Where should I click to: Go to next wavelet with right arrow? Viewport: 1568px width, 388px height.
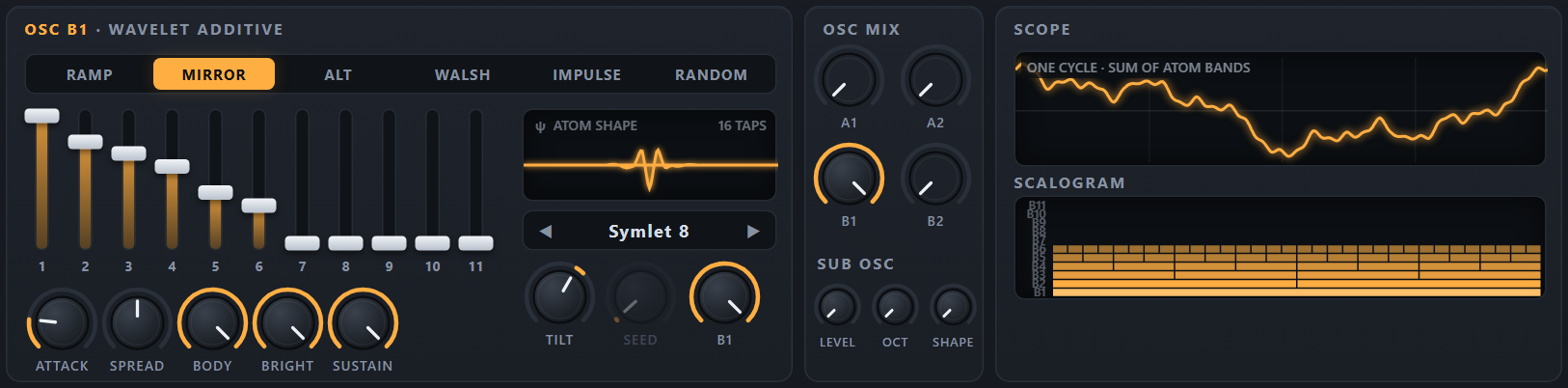point(753,232)
